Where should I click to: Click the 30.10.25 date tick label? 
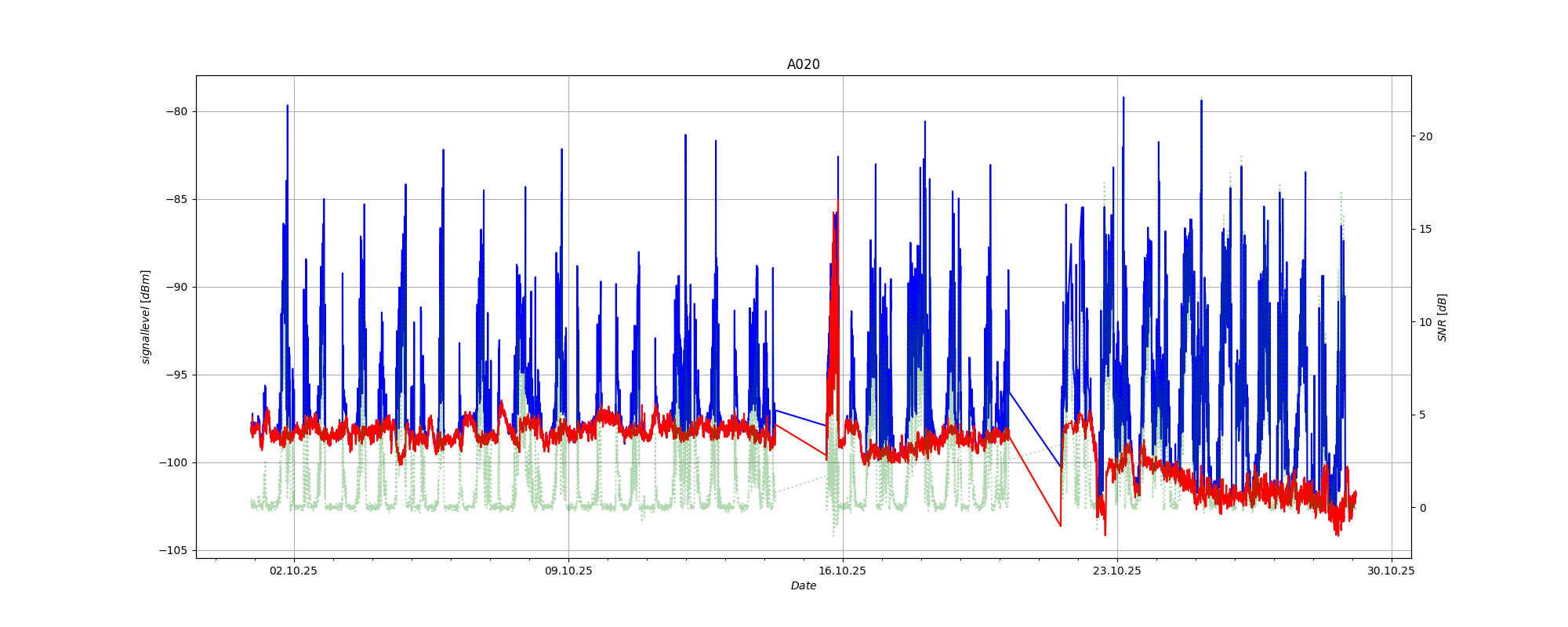point(1391,571)
